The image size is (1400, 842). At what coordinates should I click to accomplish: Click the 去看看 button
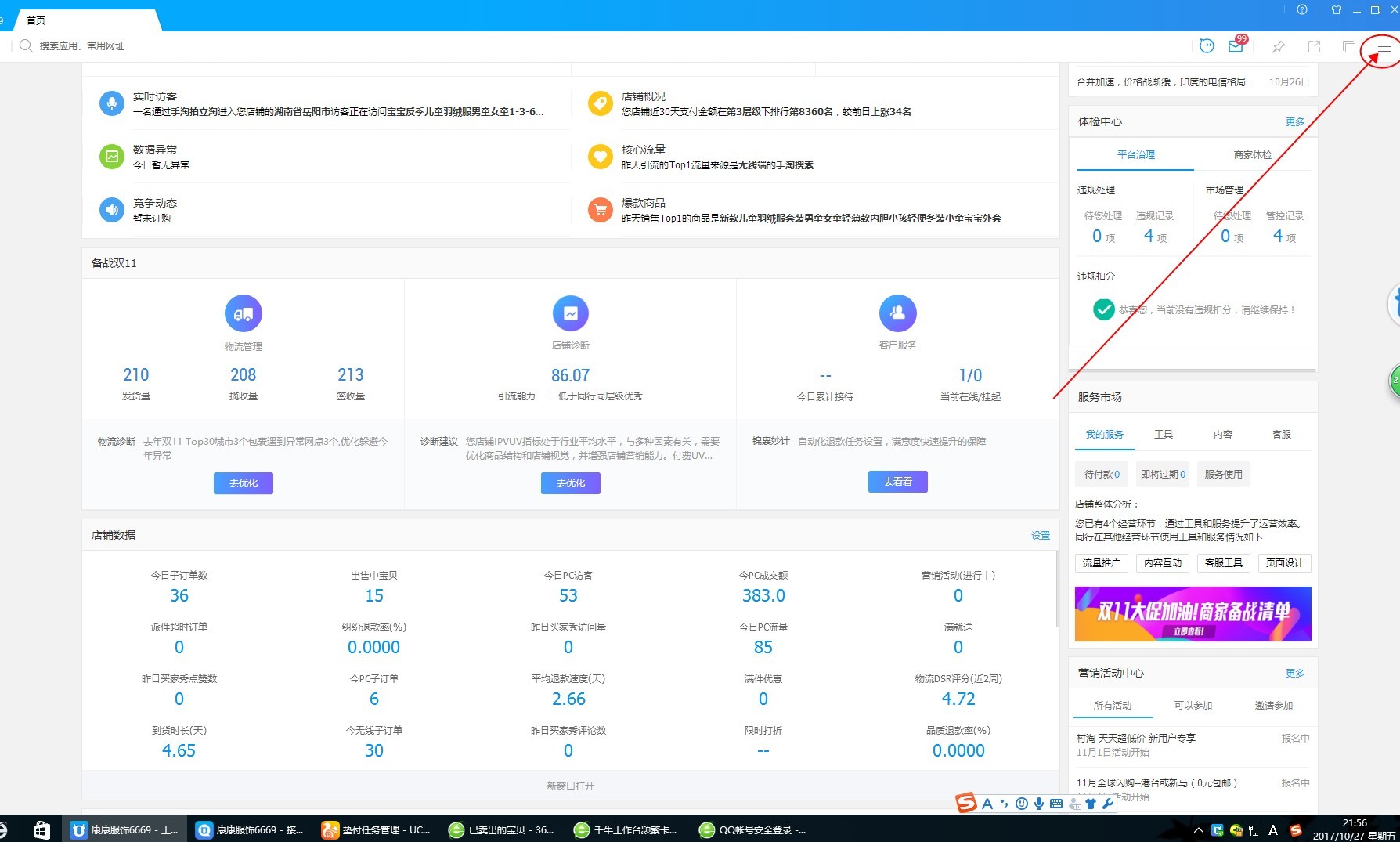897,482
